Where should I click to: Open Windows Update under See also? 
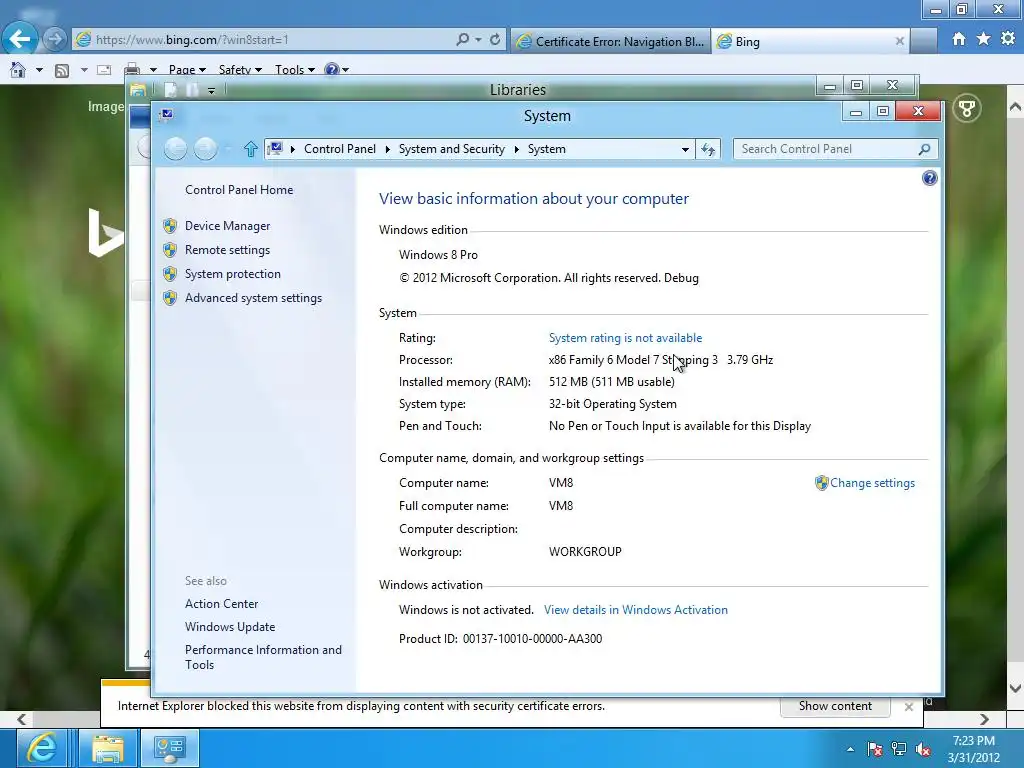pos(230,627)
